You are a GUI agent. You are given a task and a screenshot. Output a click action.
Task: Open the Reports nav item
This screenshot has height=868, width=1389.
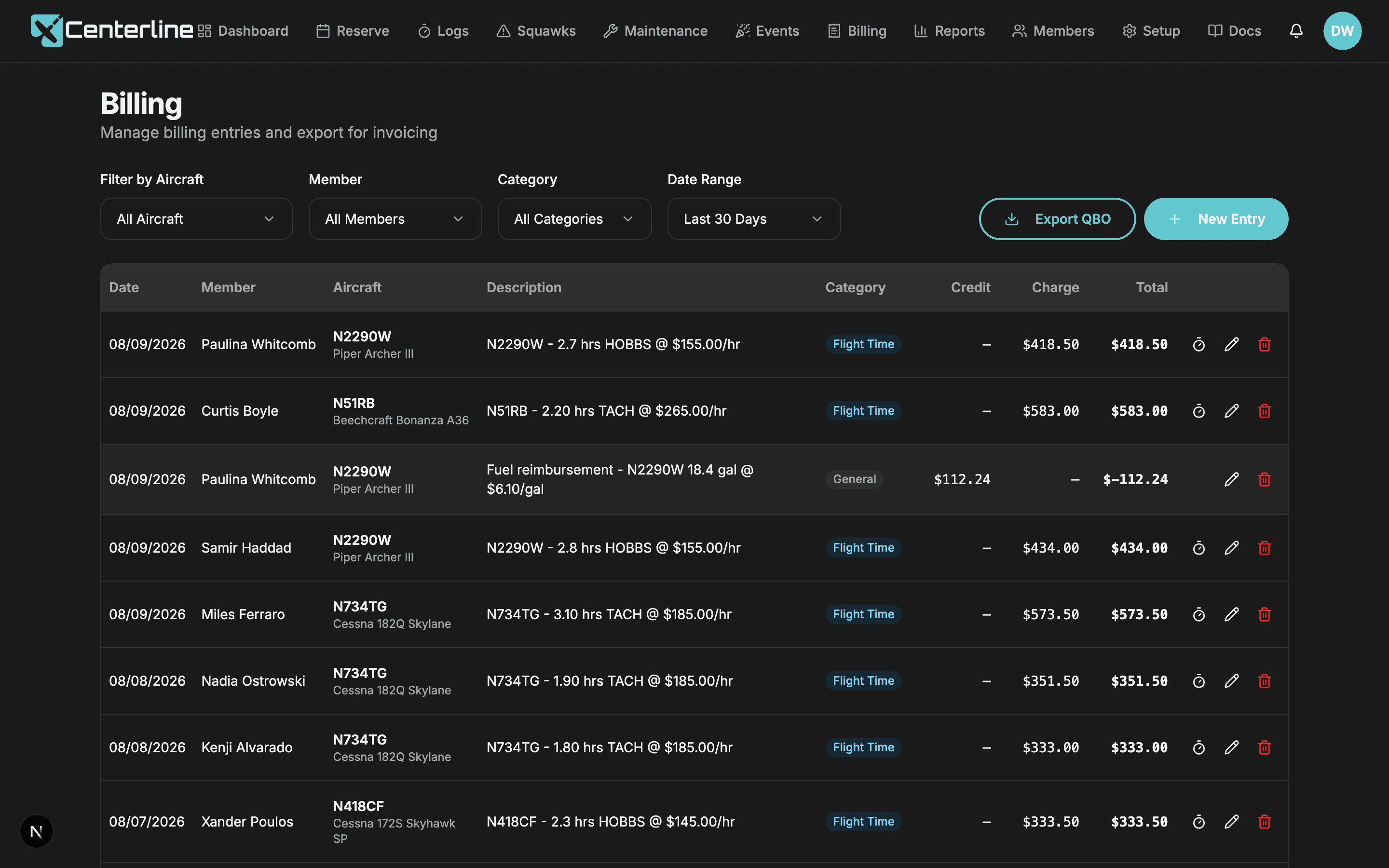click(949, 31)
